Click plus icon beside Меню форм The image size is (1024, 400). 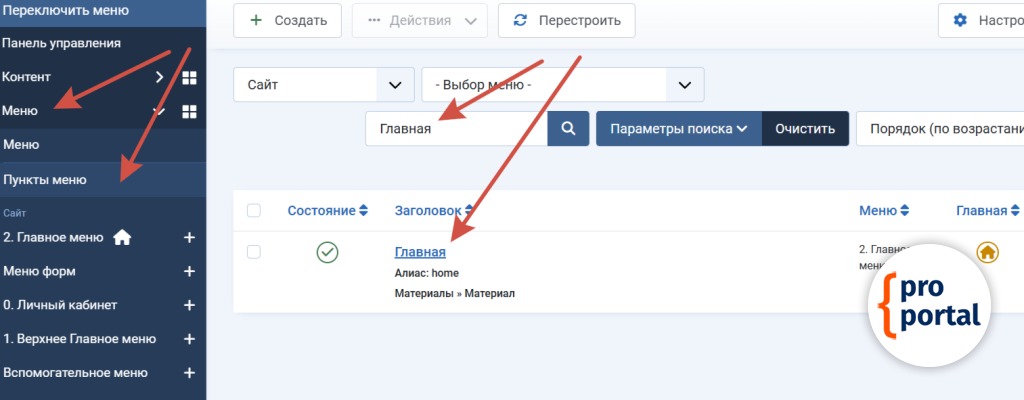point(189,271)
